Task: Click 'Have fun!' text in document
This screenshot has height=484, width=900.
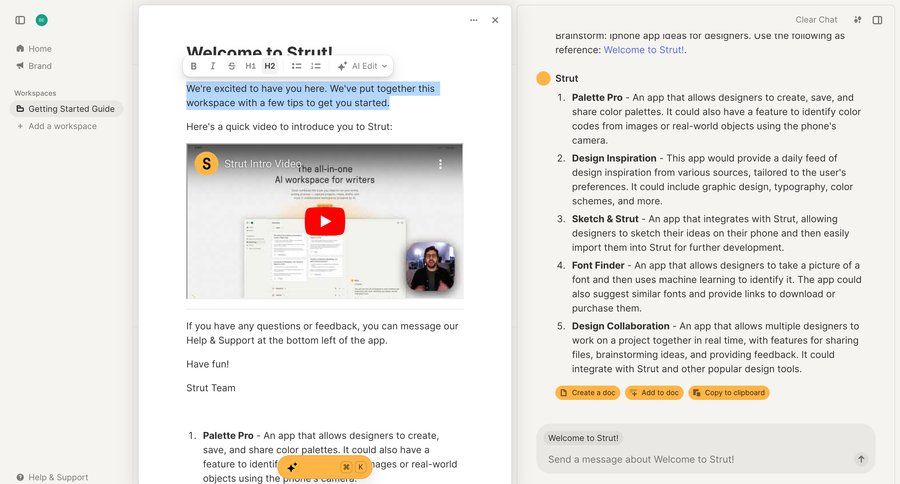Action: click(x=207, y=364)
